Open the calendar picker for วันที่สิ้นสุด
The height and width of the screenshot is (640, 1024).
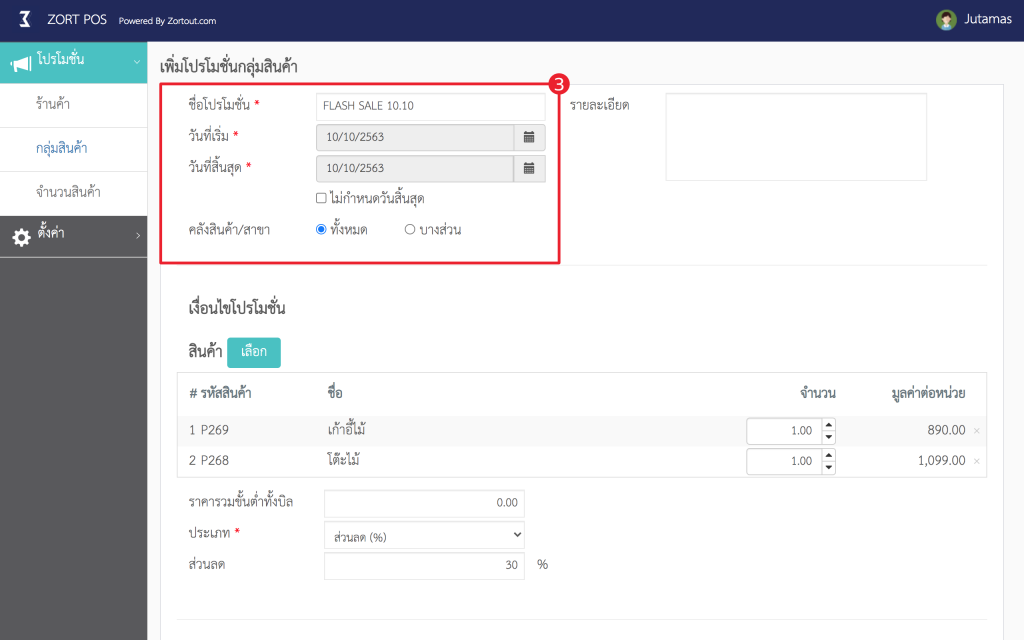[x=529, y=168]
